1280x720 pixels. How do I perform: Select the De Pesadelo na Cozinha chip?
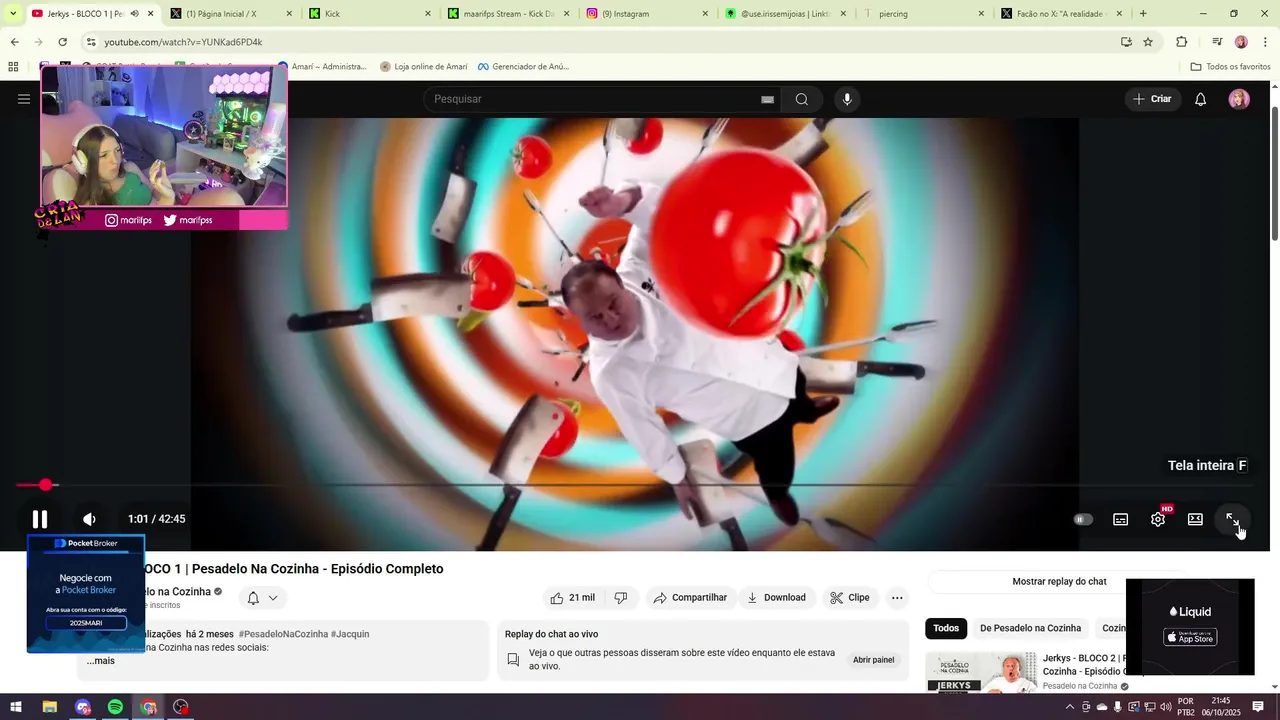click(x=1030, y=628)
